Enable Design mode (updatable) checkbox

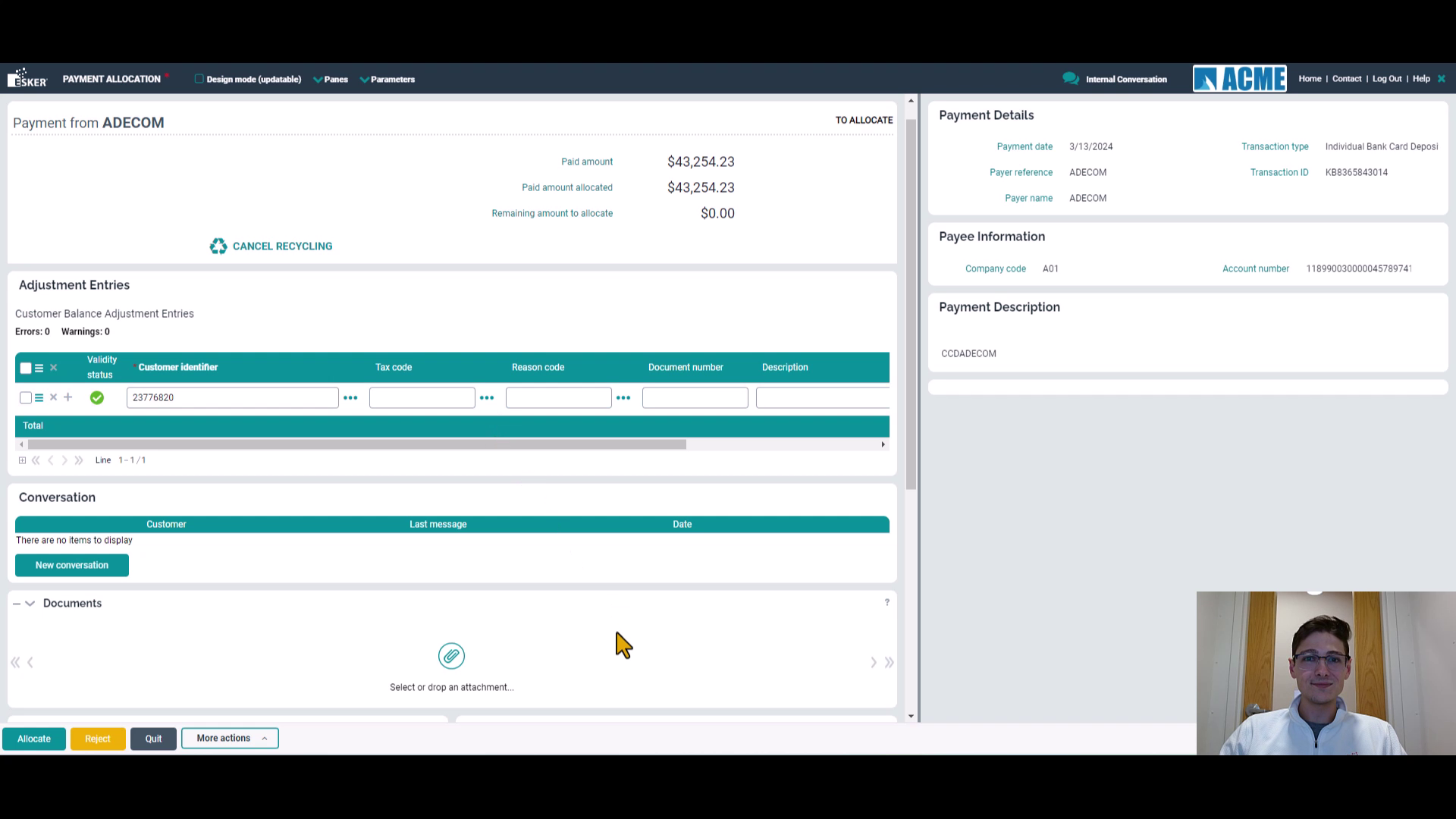[199, 78]
